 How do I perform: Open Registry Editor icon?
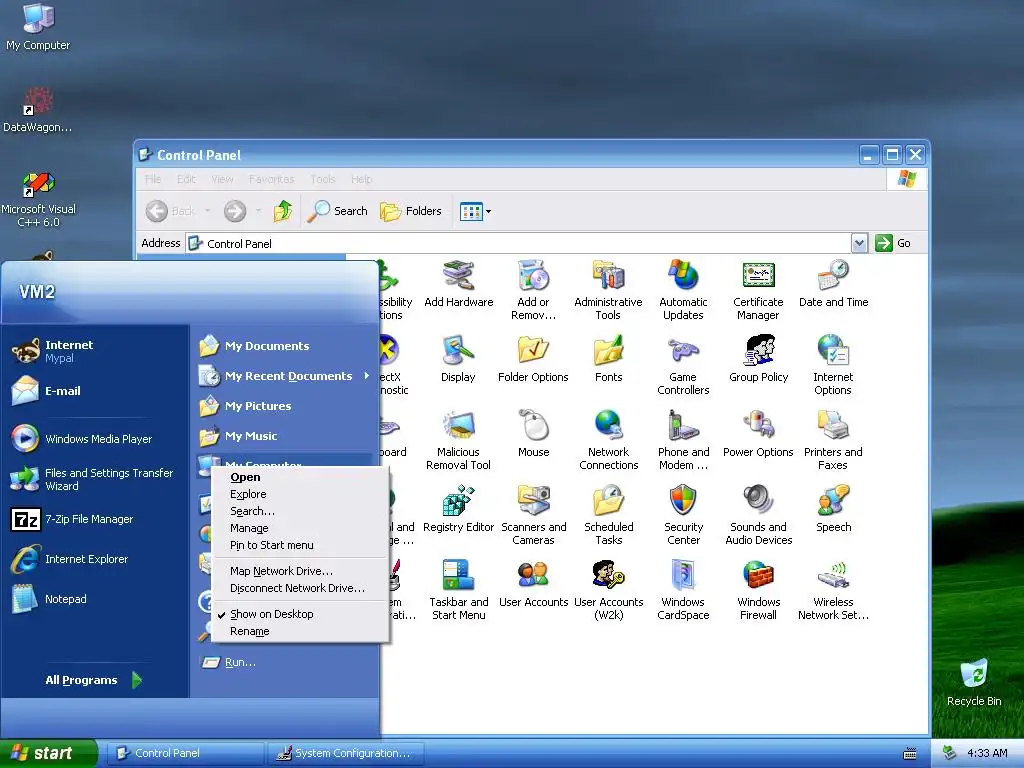pos(458,509)
